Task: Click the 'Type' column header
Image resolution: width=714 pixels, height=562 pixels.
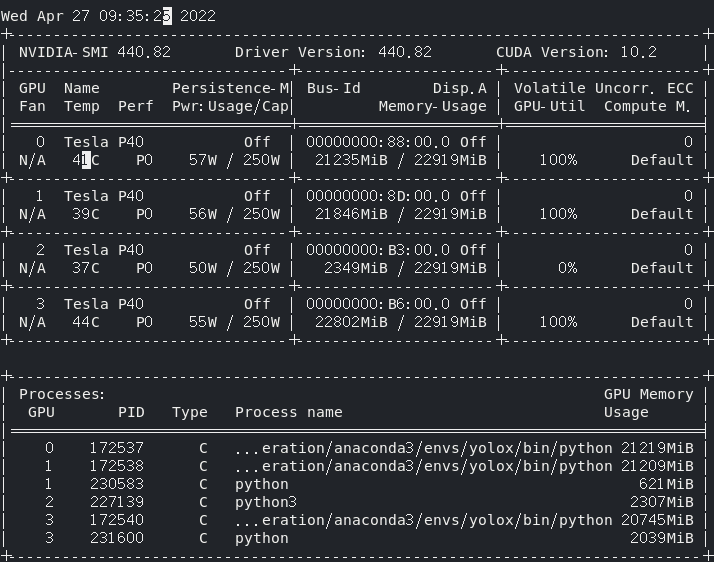Action: (189, 412)
